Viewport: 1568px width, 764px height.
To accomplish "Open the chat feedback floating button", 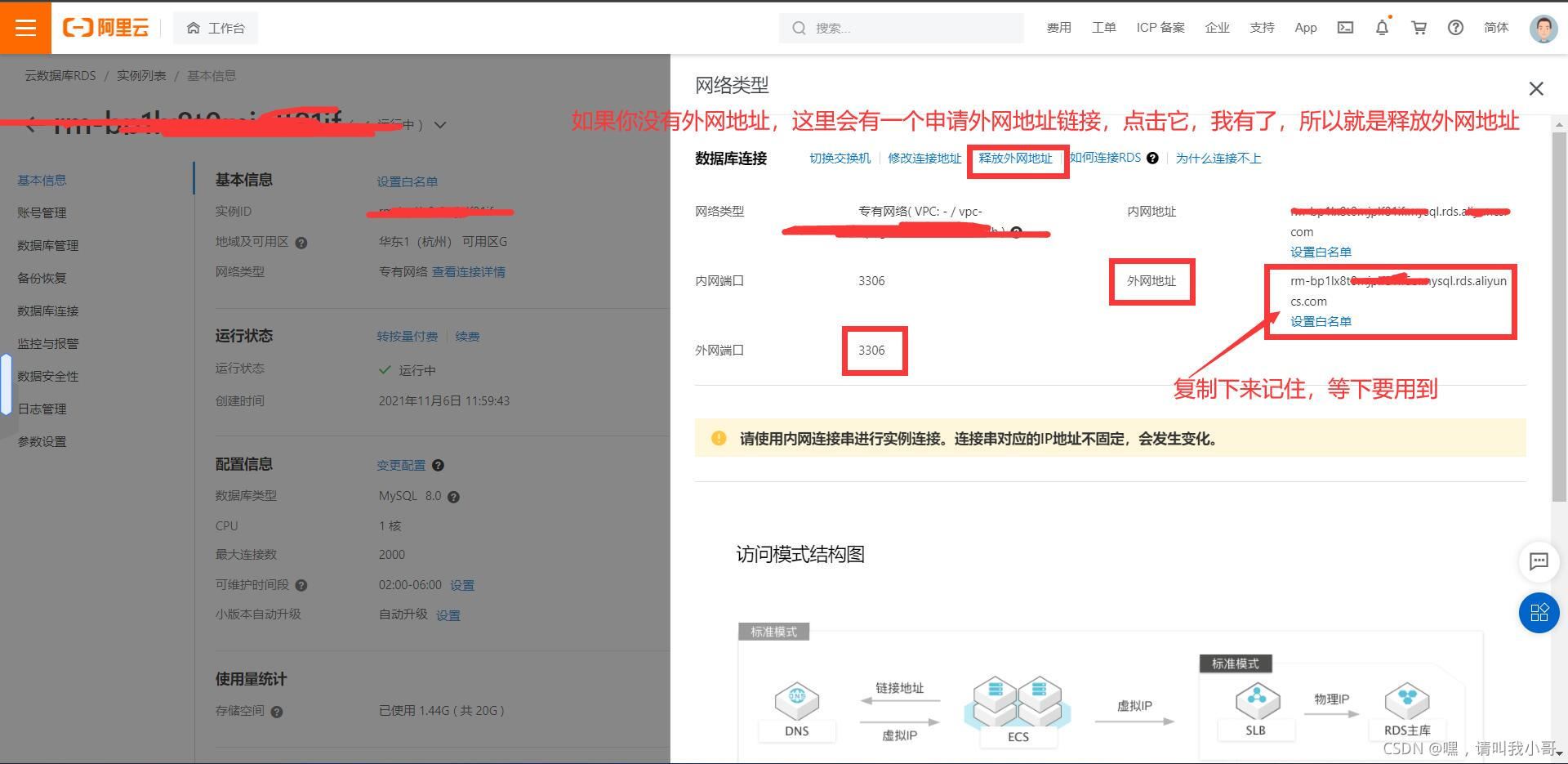I will (x=1539, y=561).
